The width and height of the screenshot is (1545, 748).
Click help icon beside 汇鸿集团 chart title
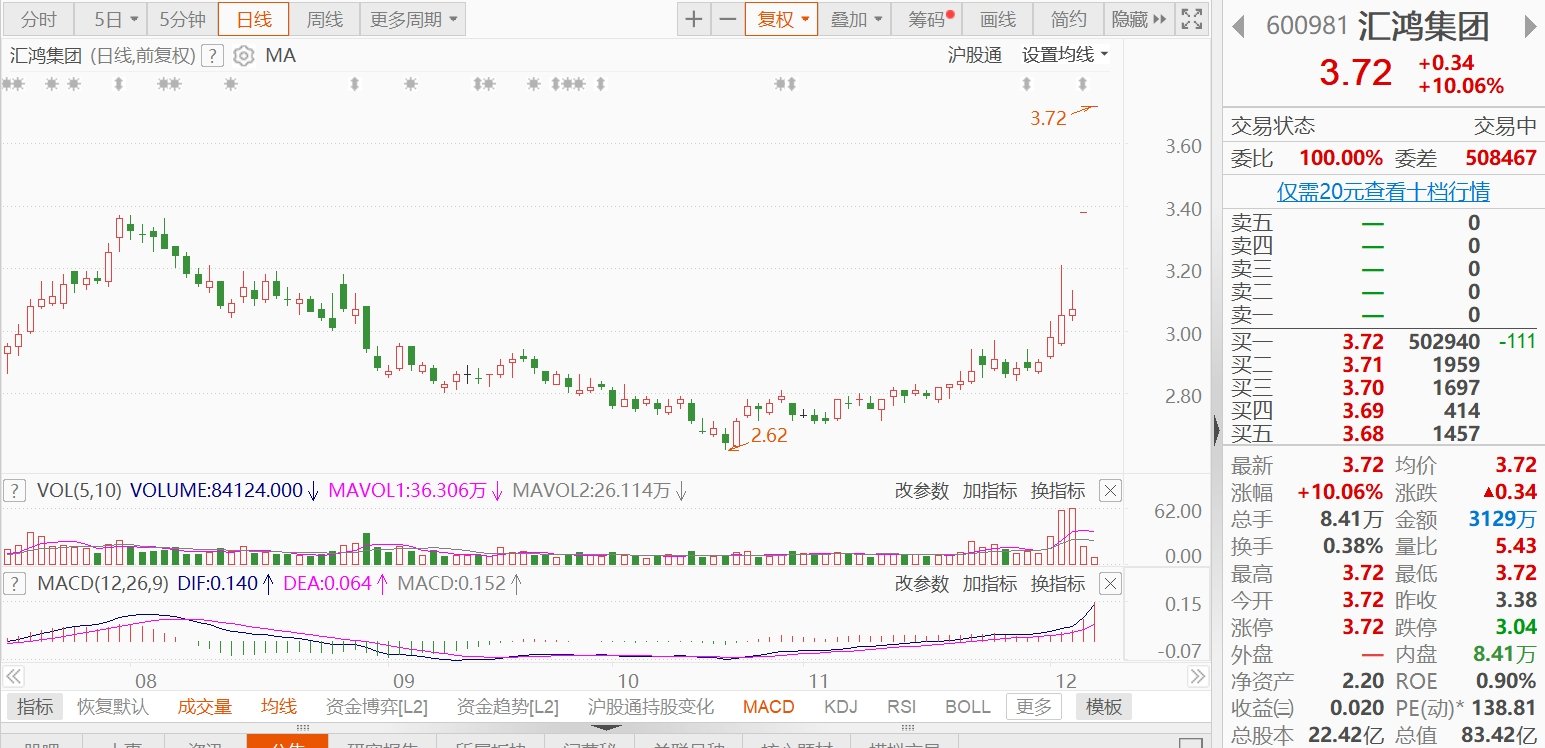click(x=212, y=56)
